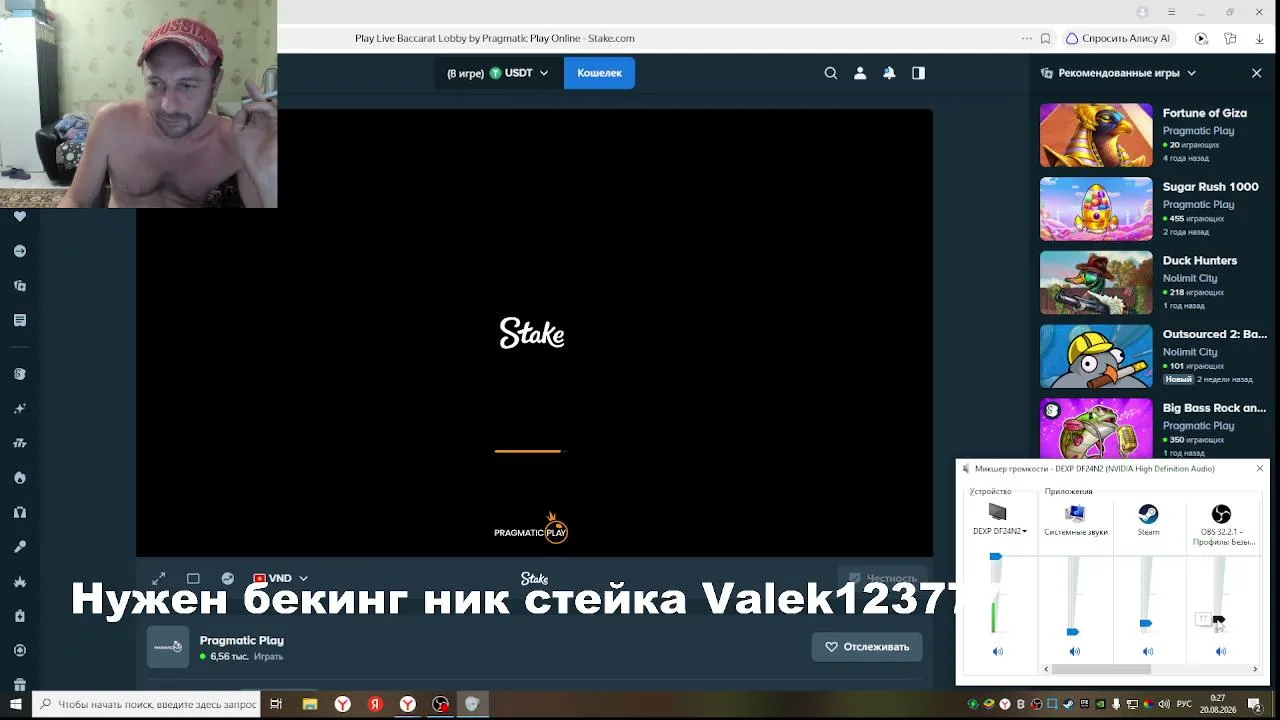Click the Steam icon in system tray
The image size is (1280, 720).
pyautogui.click(x=1069, y=704)
